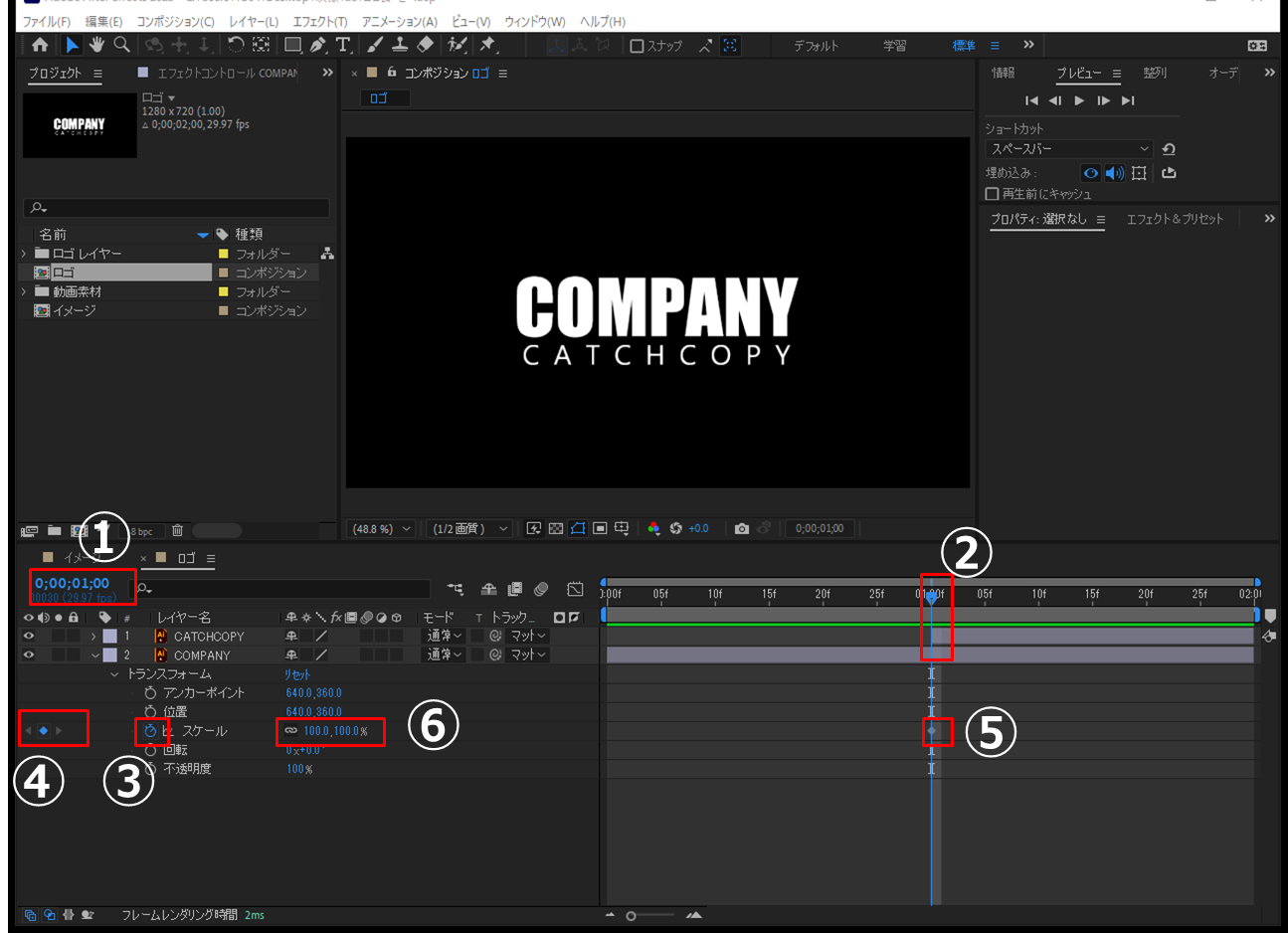Click the Reset link for Transform
Image resolution: width=1288 pixels, height=933 pixels.
tap(296, 674)
